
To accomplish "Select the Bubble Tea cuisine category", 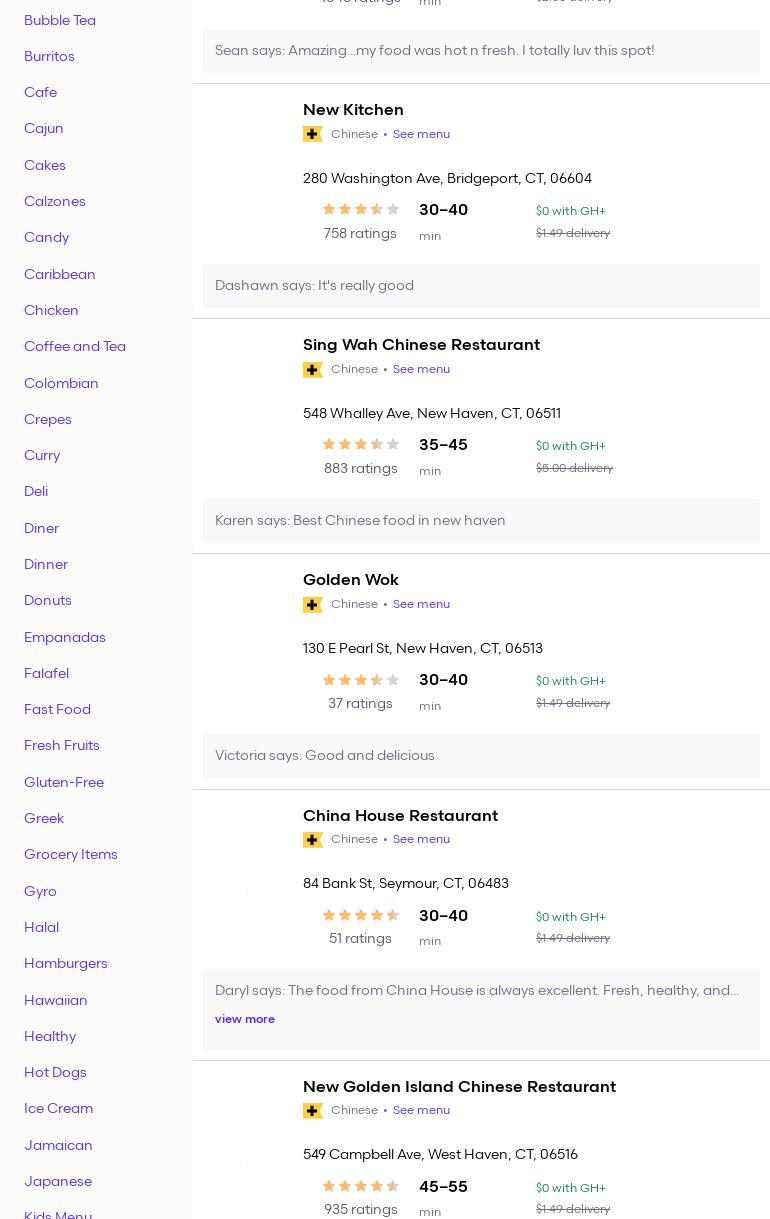I will coord(60,20).
